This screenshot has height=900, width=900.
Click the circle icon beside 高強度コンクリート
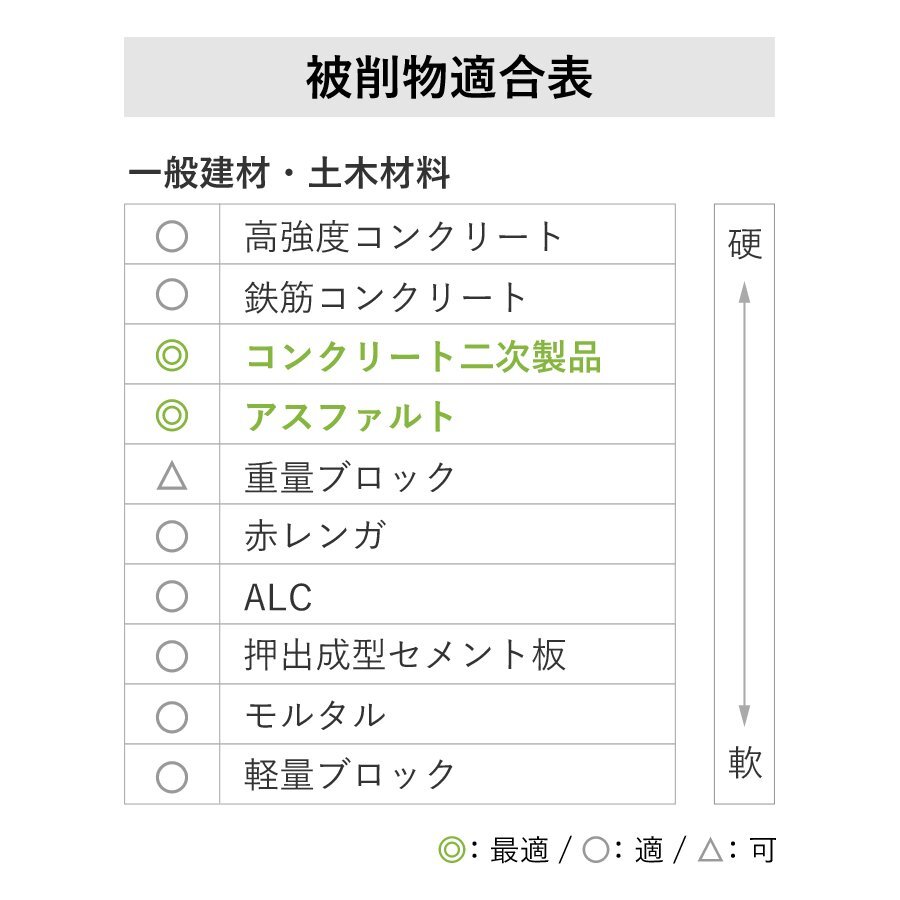click(x=172, y=236)
